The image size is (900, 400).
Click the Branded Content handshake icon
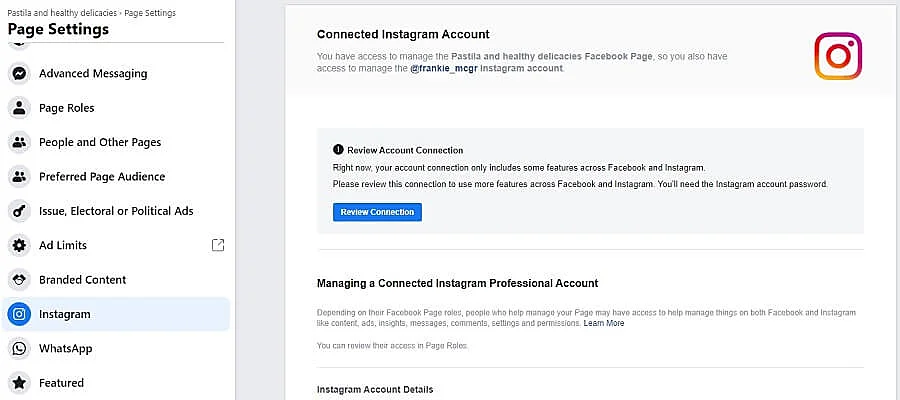pos(18,280)
